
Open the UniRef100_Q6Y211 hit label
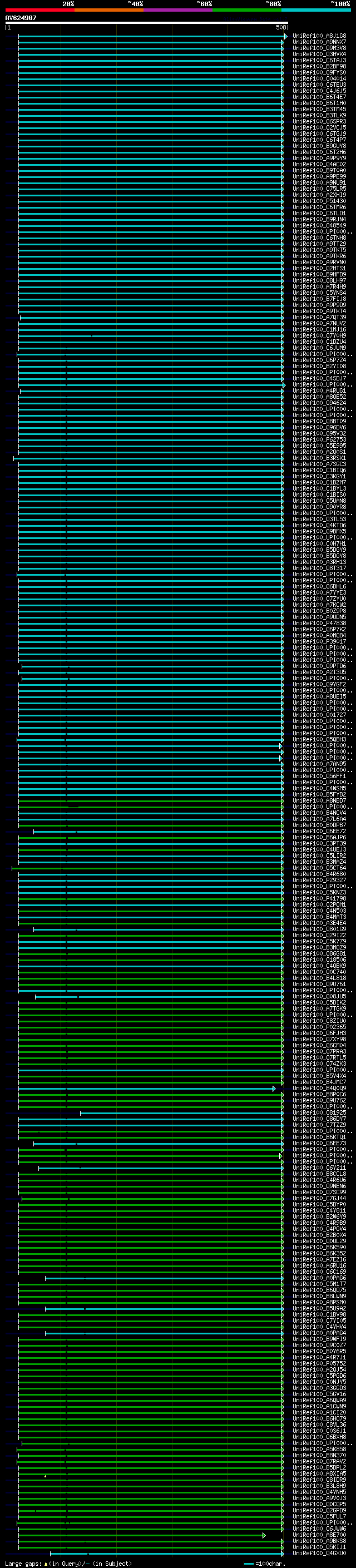tap(319, 1168)
